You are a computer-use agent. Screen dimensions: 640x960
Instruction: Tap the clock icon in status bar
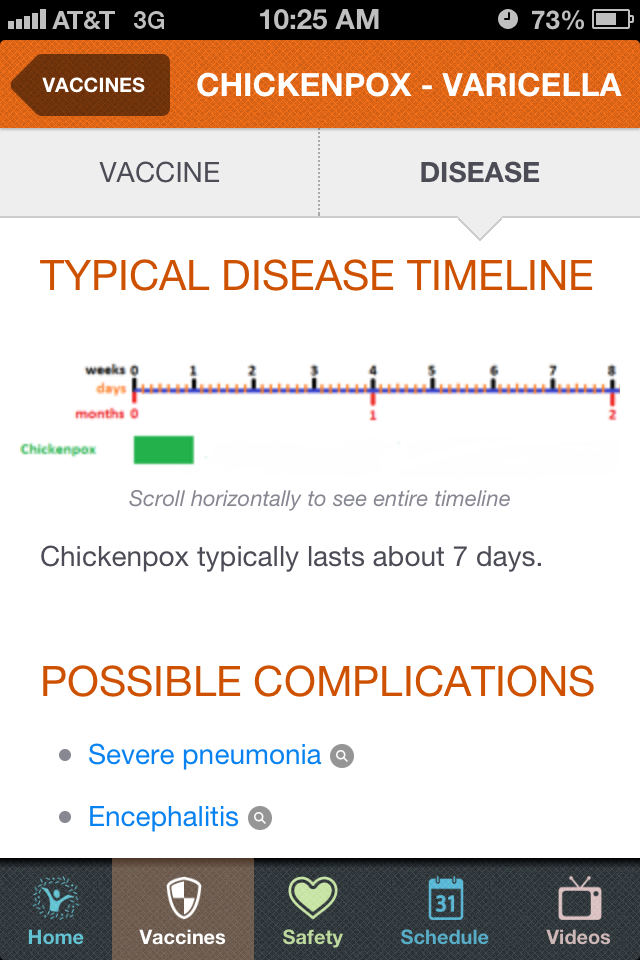tap(508, 20)
